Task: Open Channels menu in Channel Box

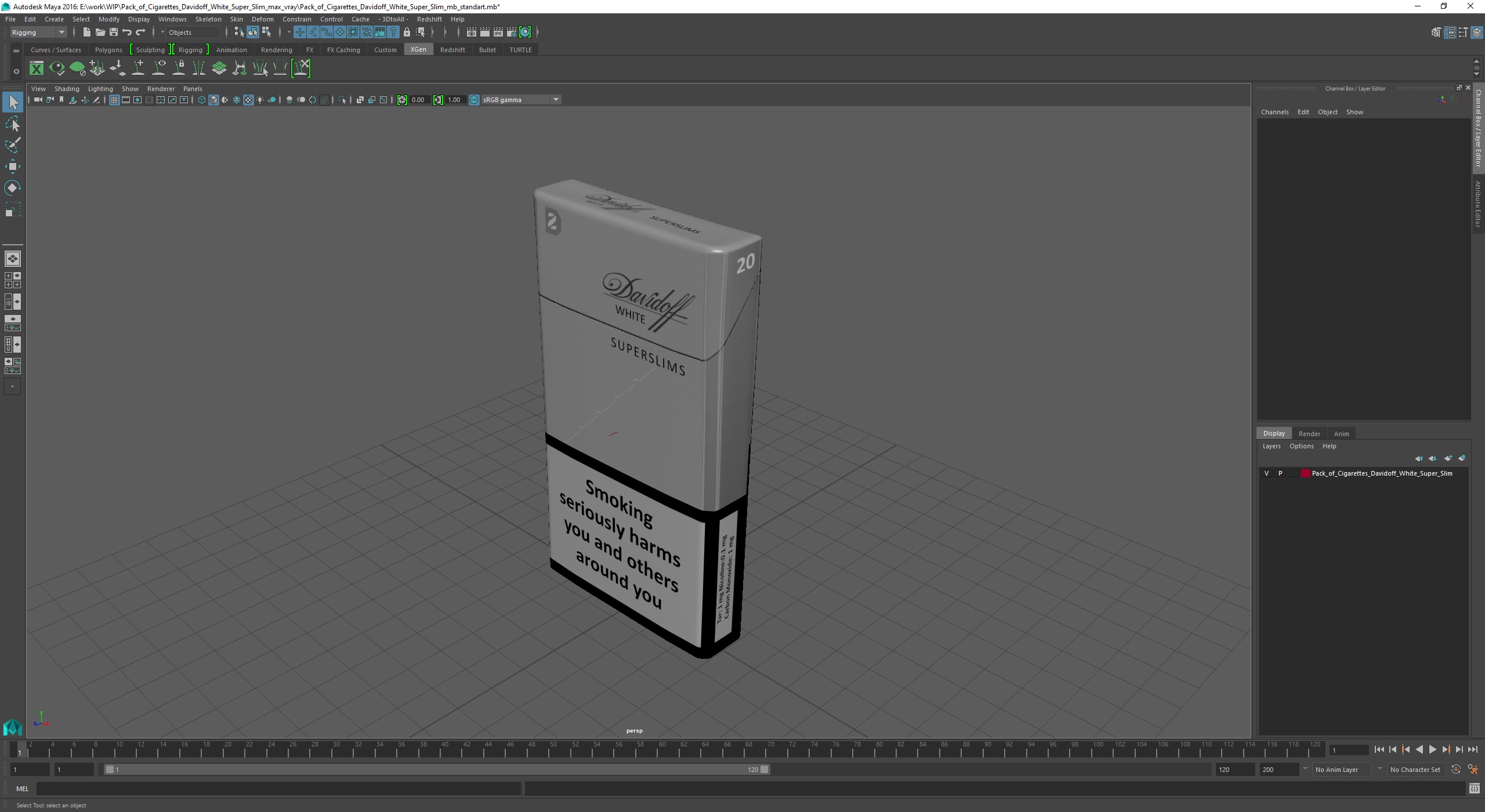Action: (x=1274, y=112)
